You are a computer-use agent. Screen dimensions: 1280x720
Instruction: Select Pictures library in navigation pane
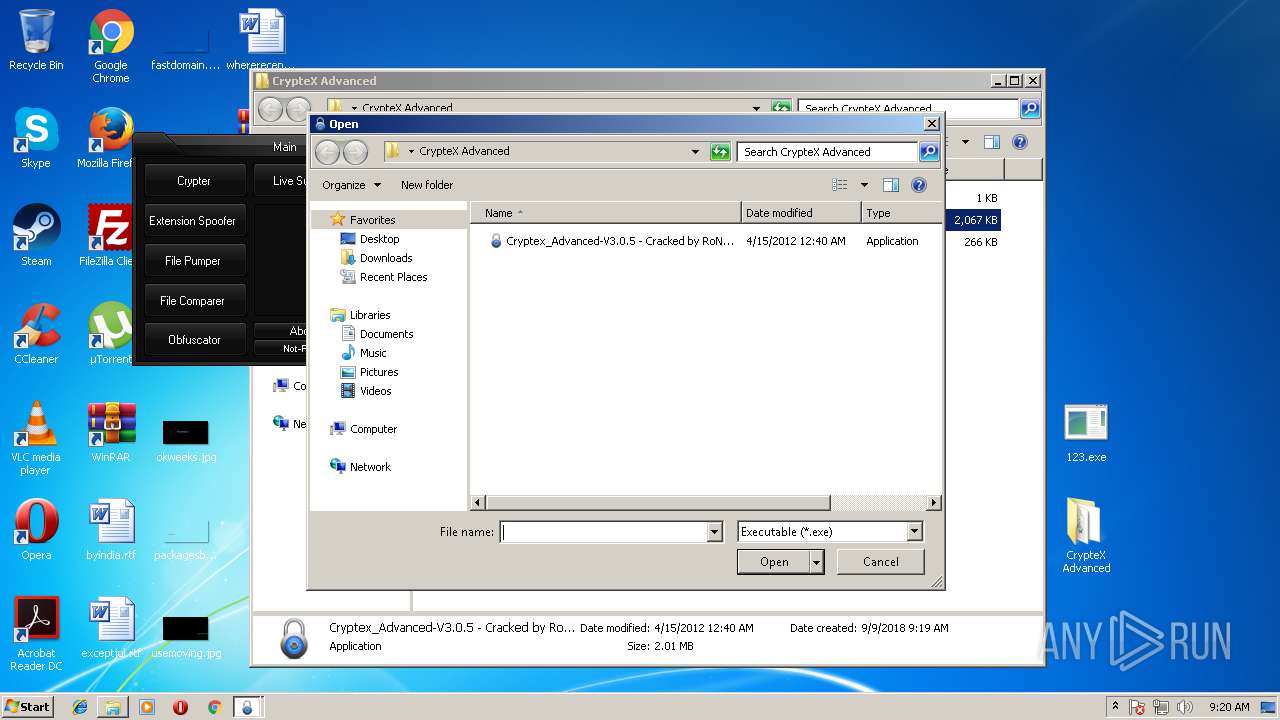point(369,372)
